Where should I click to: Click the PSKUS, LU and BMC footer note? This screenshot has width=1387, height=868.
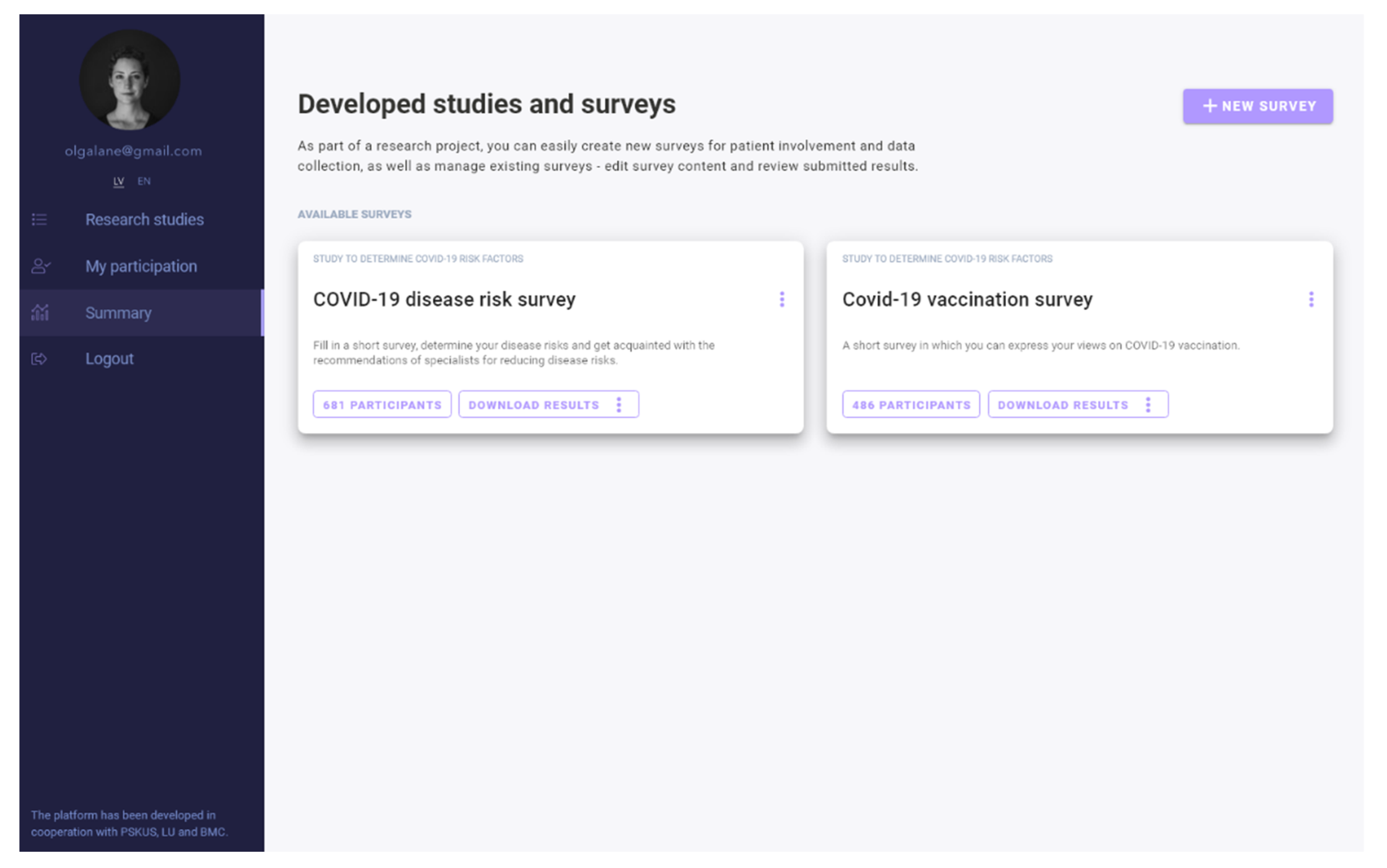coord(129,823)
